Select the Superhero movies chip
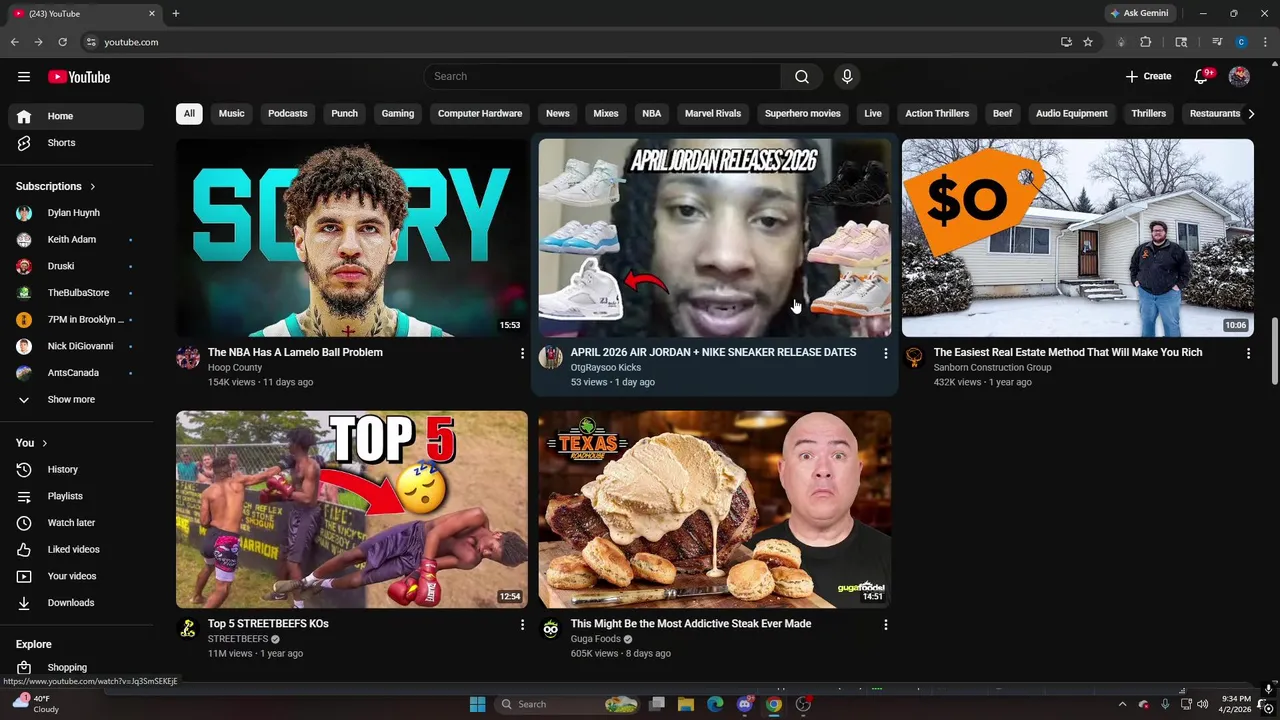 (x=803, y=114)
